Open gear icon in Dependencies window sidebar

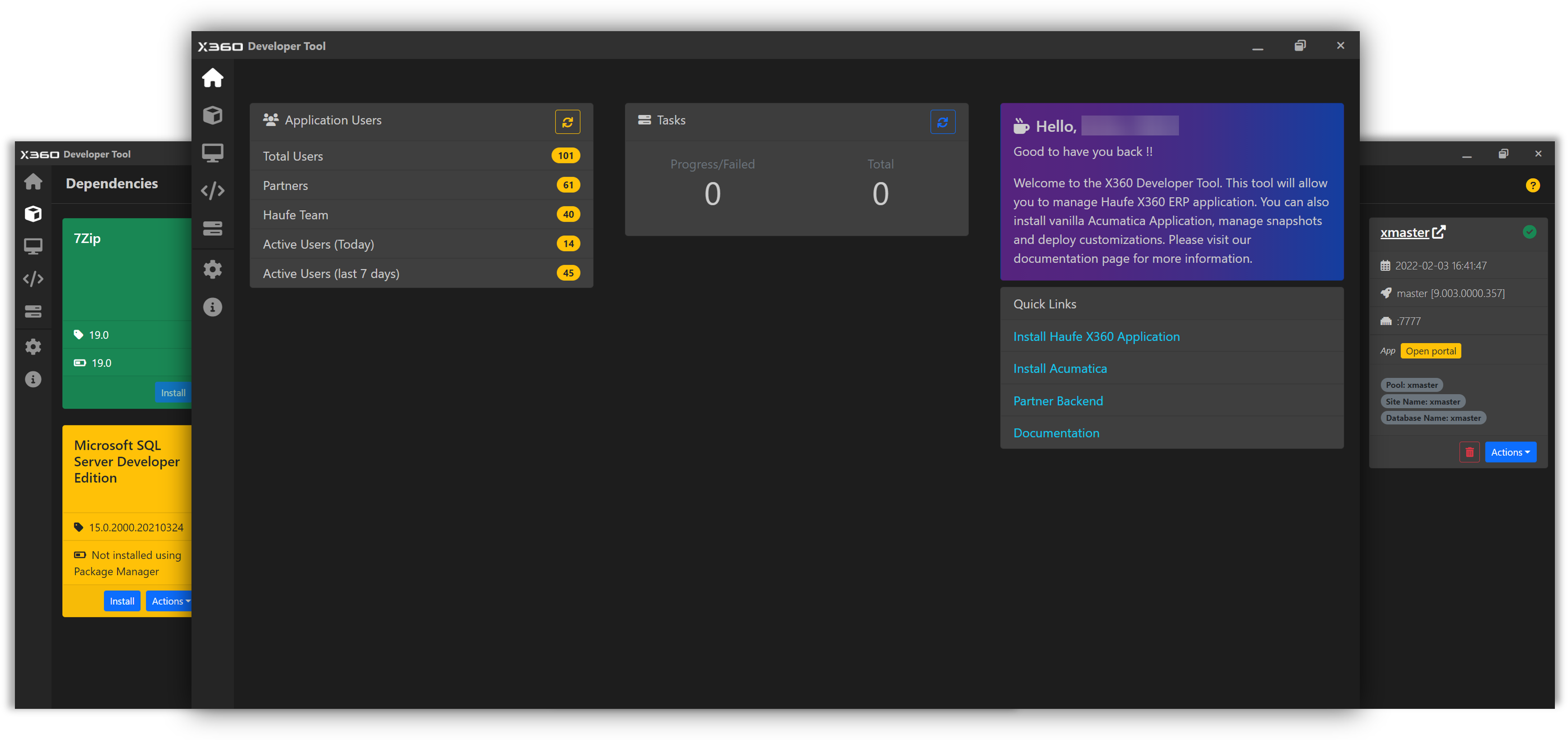click(x=33, y=346)
